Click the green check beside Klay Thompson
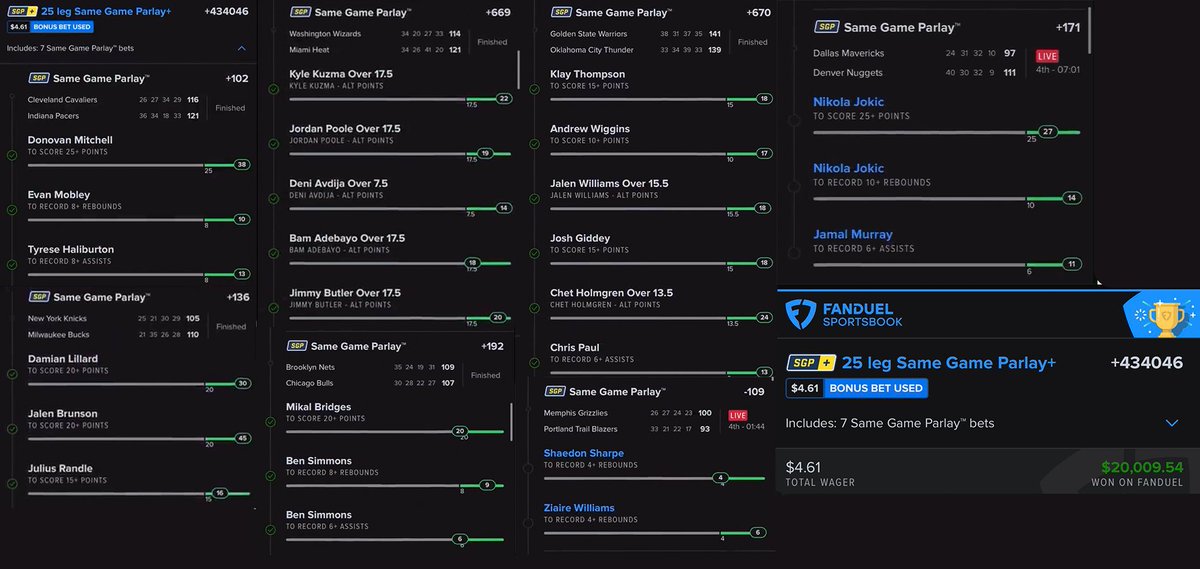Image resolution: width=1200 pixels, height=569 pixels. coord(533,89)
